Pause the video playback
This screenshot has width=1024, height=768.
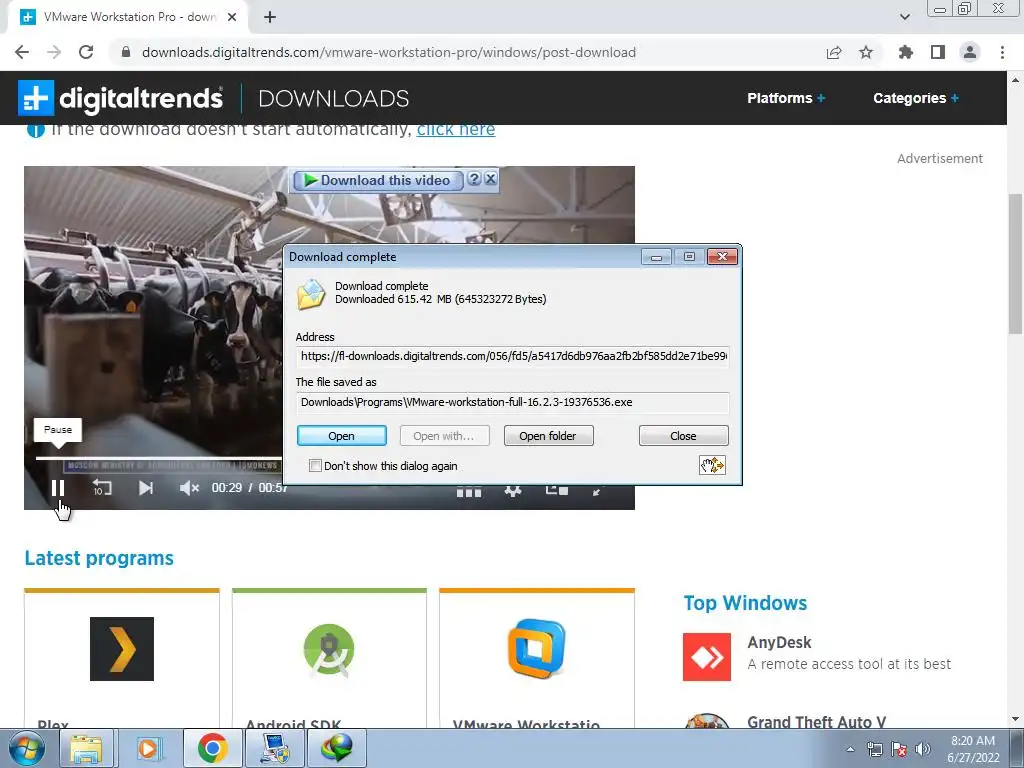tap(57, 488)
